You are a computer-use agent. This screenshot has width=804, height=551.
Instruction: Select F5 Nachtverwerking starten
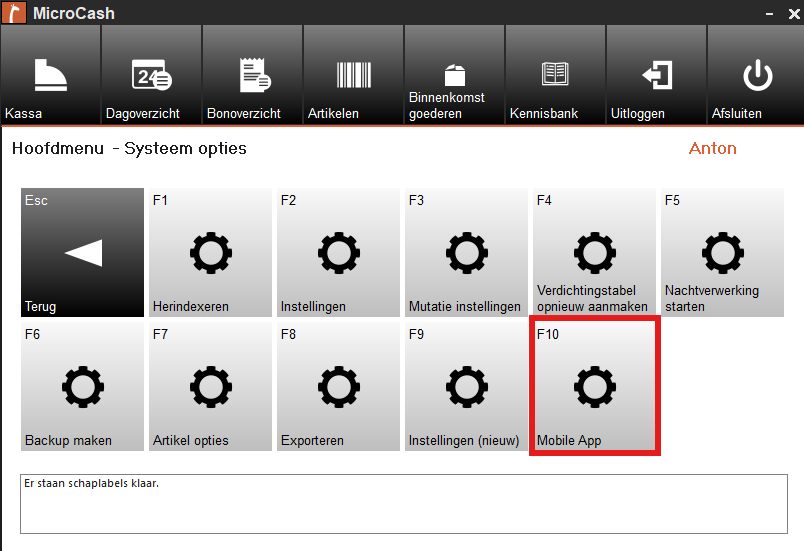pyautogui.click(x=722, y=253)
